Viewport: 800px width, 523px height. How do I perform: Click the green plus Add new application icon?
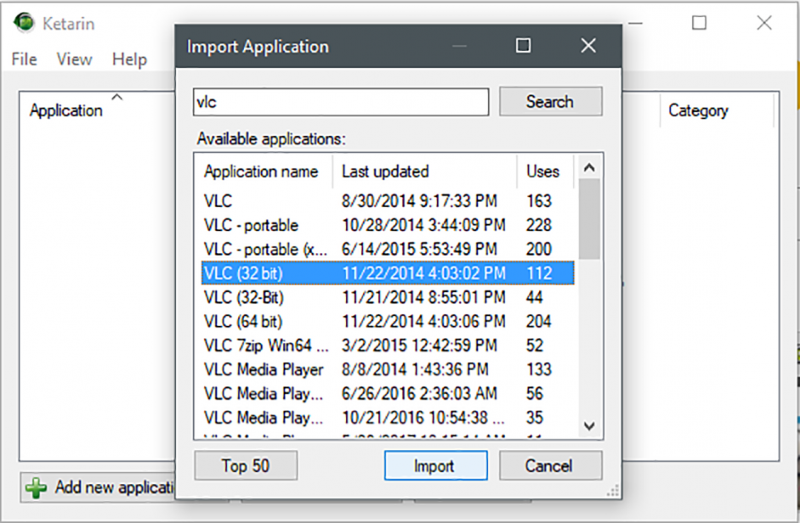pyautogui.click(x=36, y=488)
